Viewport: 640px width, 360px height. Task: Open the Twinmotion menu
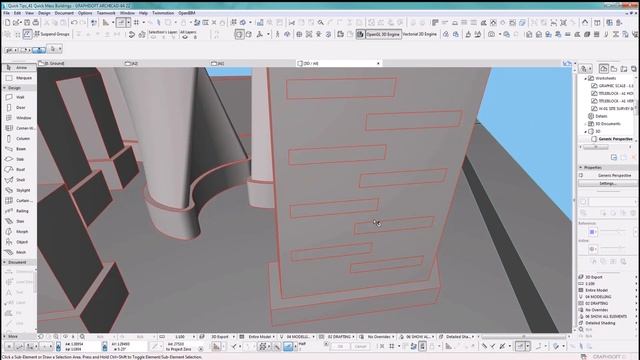(x=162, y=13)
